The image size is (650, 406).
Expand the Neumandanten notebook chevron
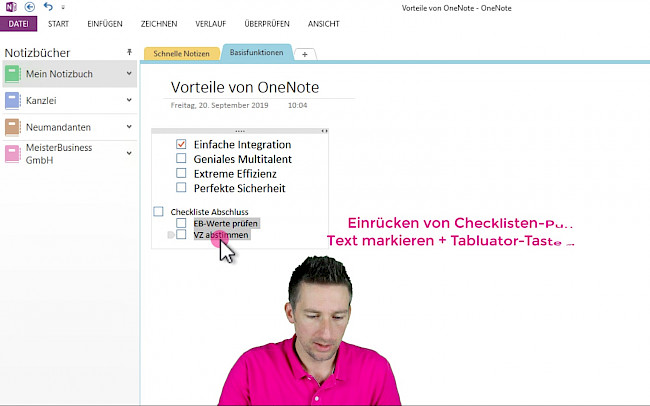129,126
